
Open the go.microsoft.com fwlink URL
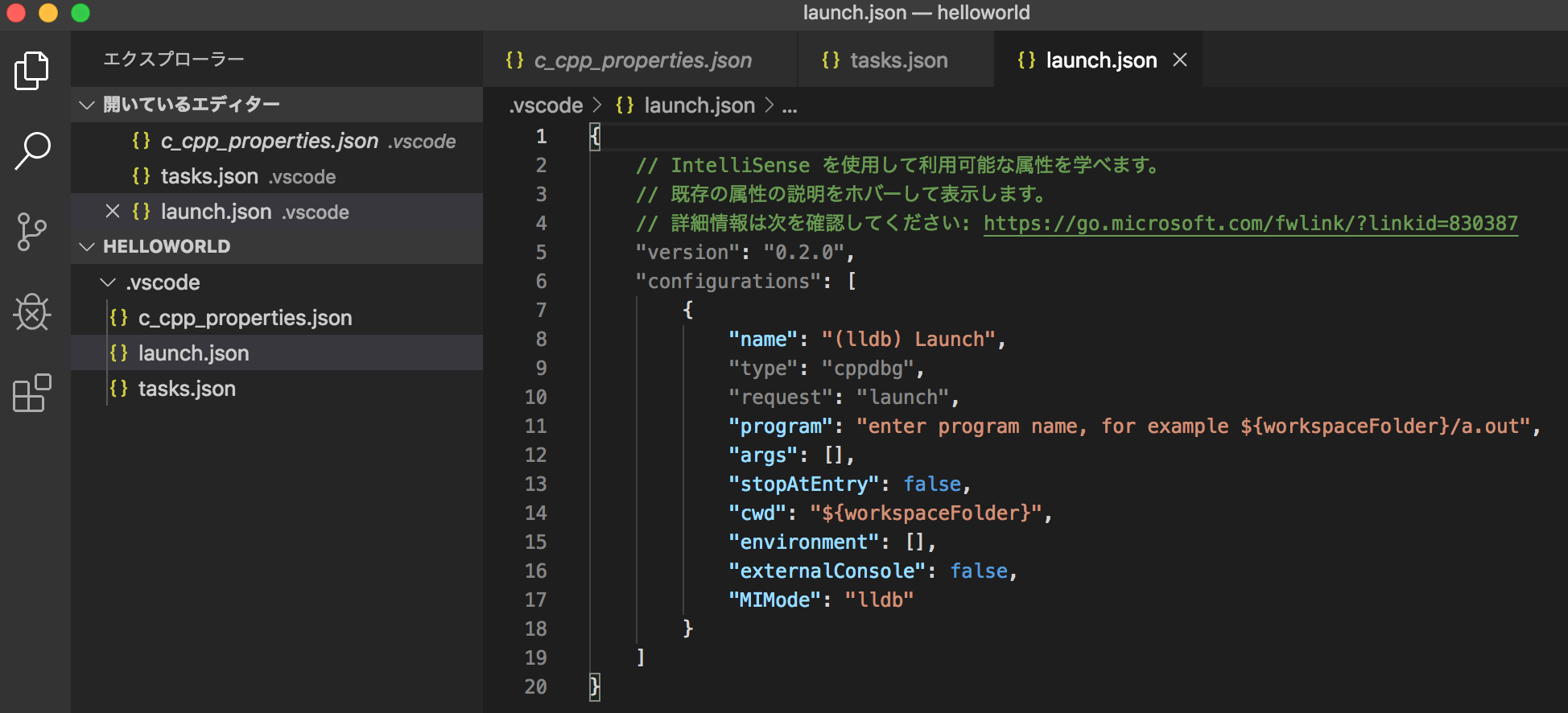coord(1250,223)
